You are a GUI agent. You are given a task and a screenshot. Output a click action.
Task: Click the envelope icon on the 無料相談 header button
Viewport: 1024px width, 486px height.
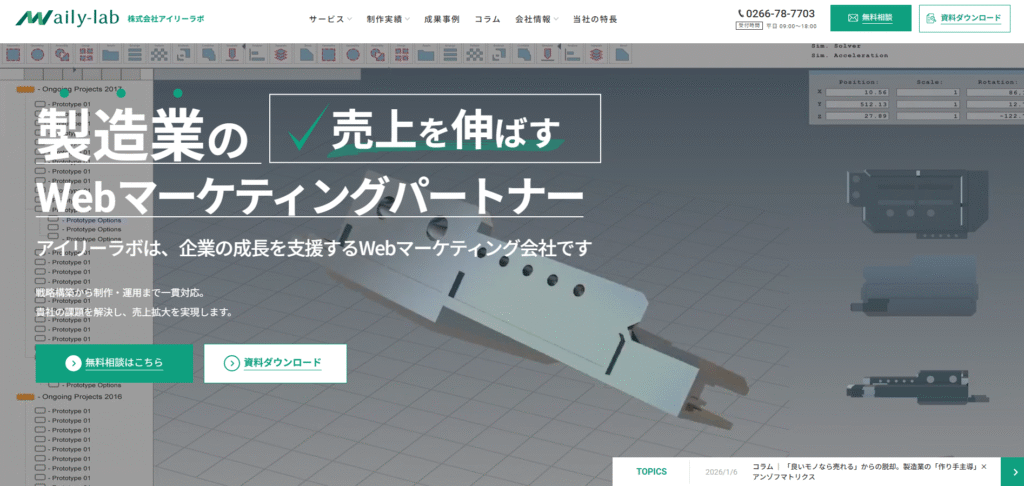click(852, 18)
